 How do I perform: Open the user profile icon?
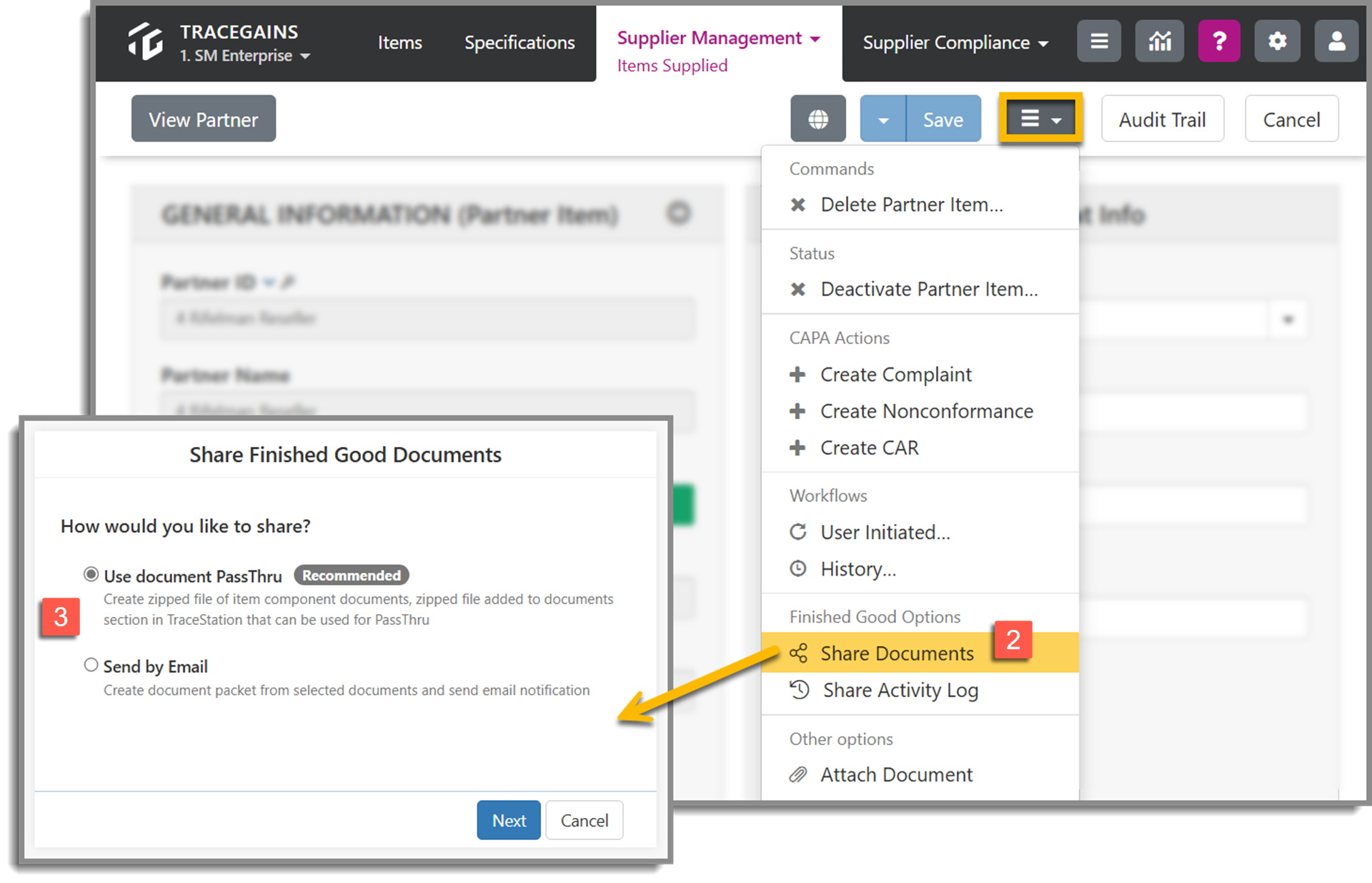(x=1336, y=41)
